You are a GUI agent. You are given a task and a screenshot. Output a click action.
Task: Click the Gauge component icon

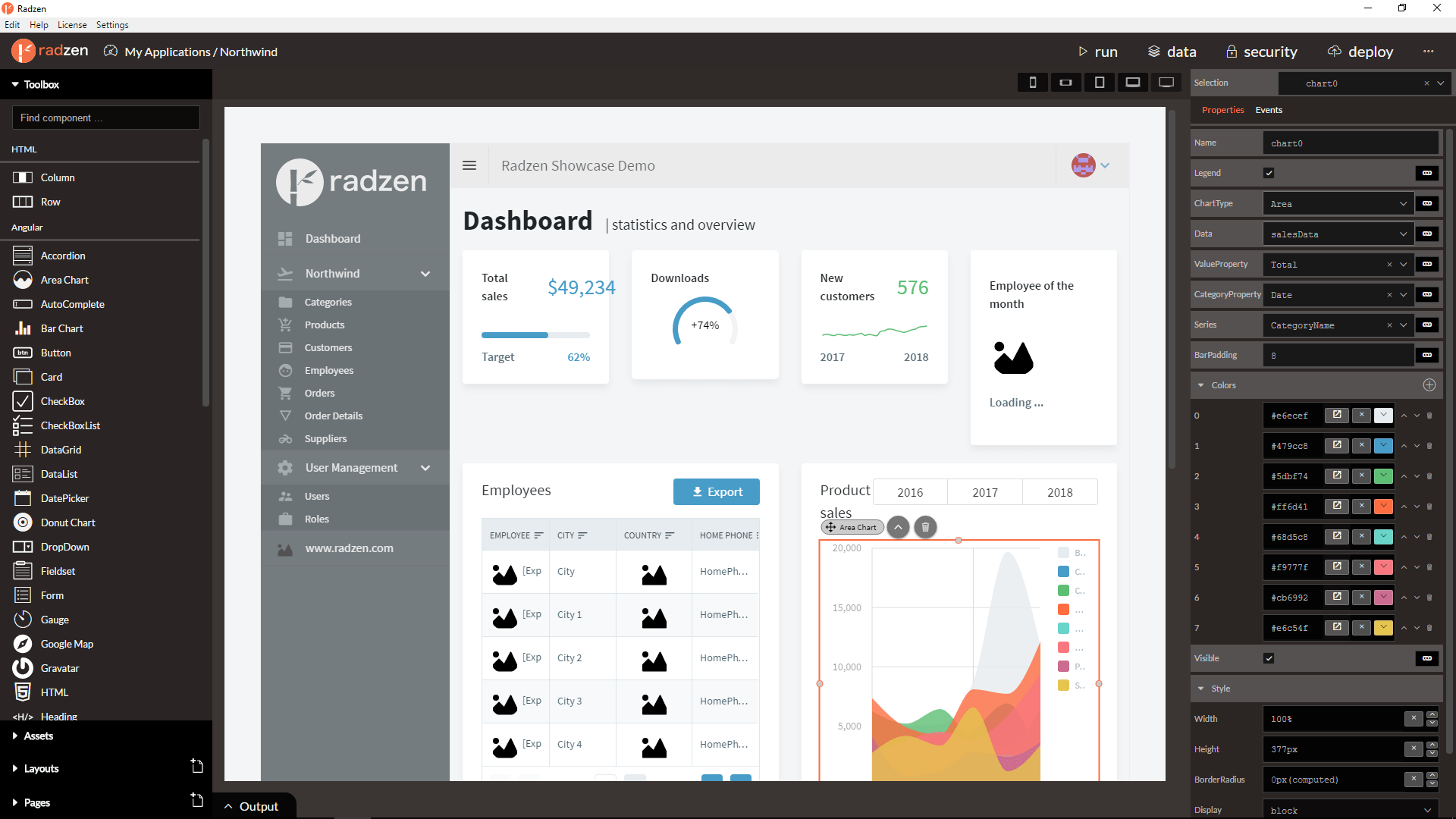23,619
